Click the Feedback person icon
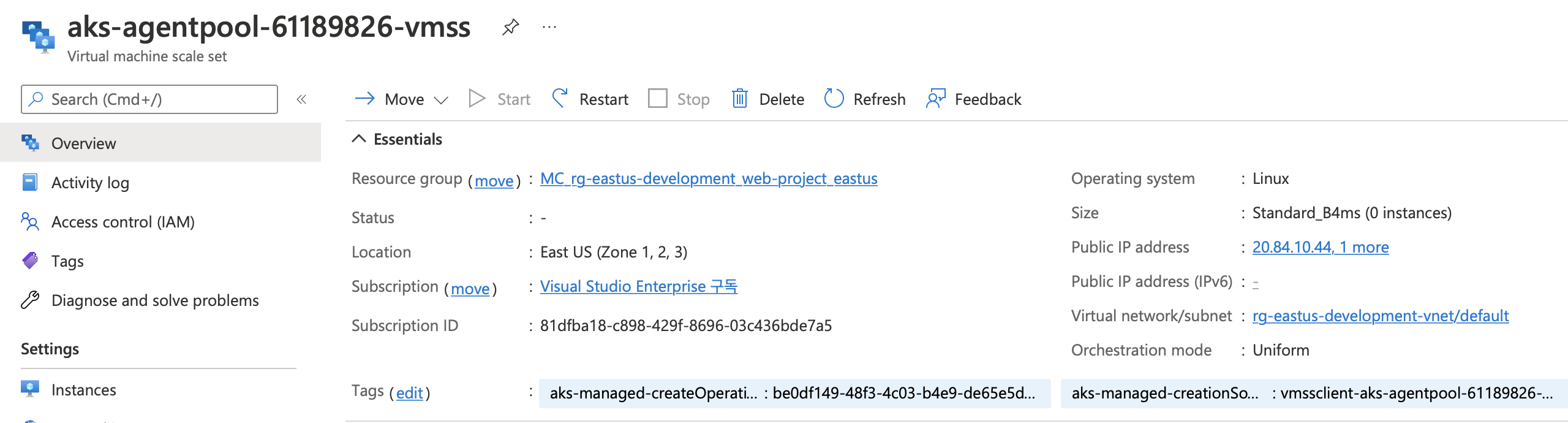Viewport: 1568px width, 423px height. 935,98
